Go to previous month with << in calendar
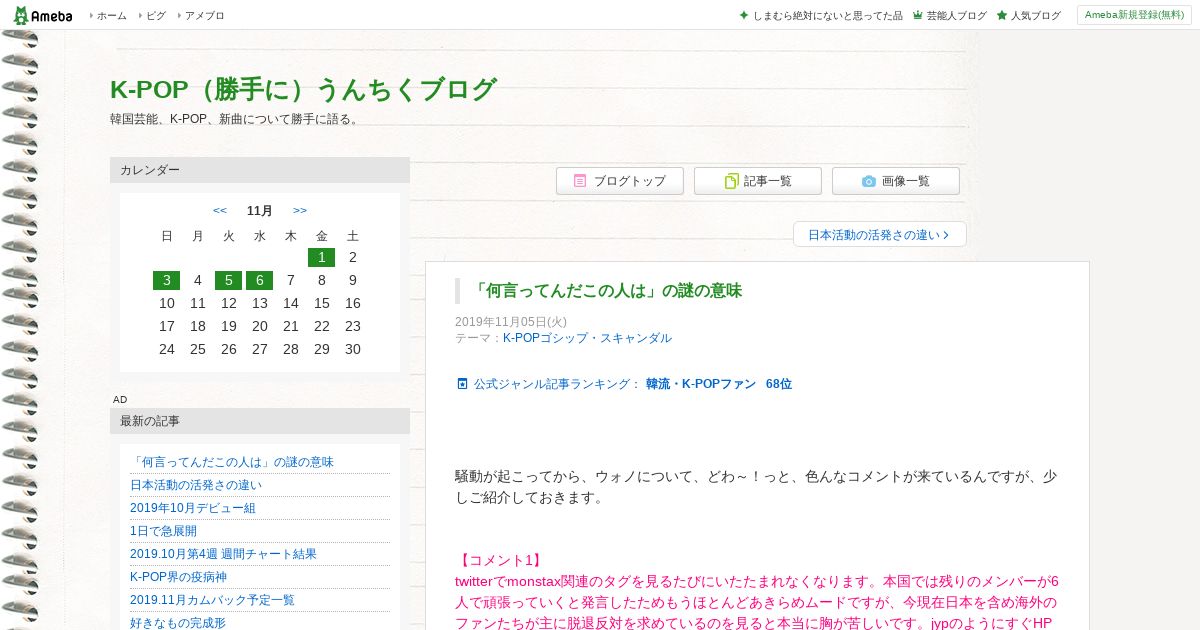Image resolution: width=1200 pixels, height=630 pixels. (x=220, y=210)
